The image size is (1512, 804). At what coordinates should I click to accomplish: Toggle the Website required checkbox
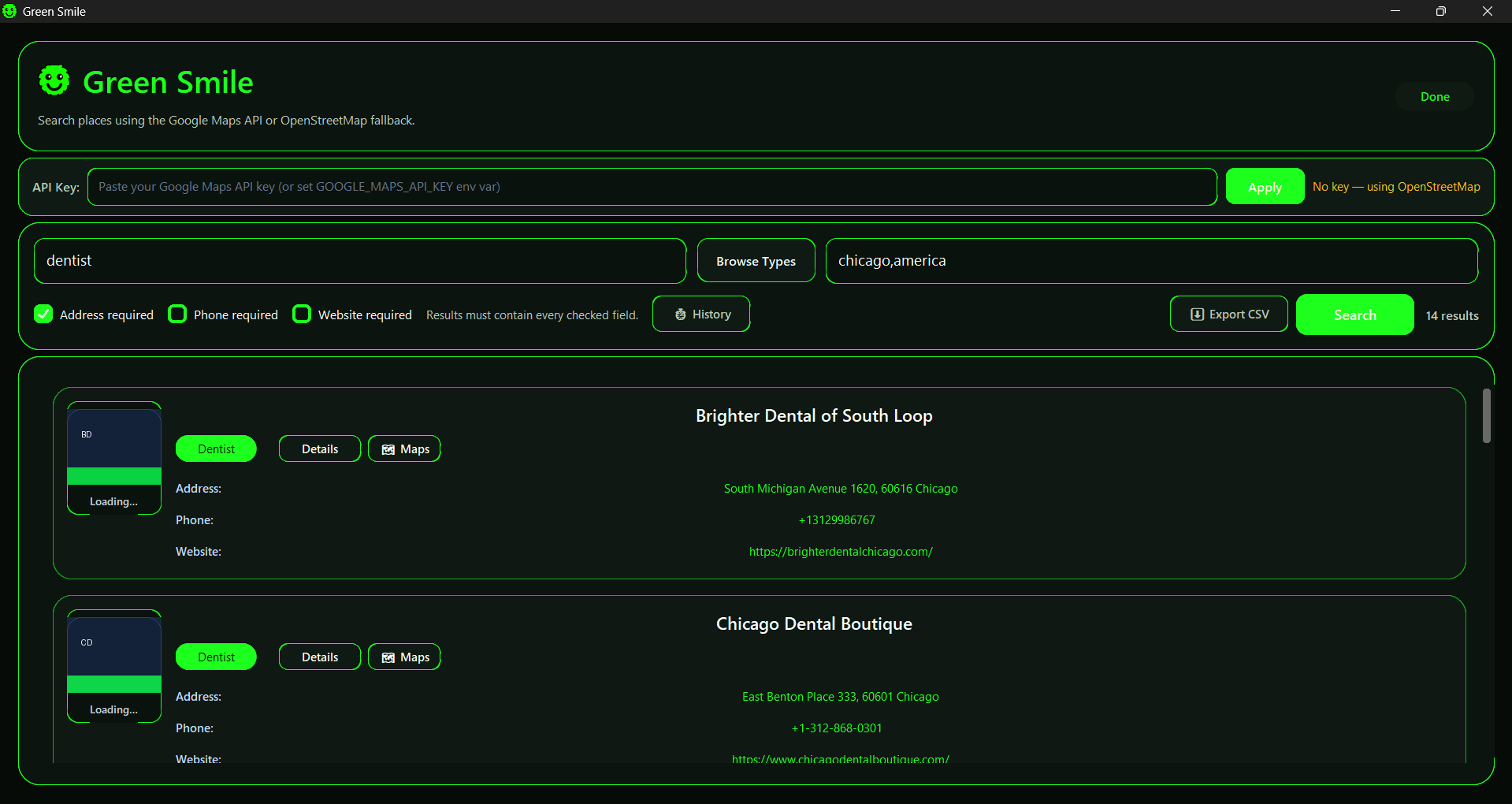(302, 314)
